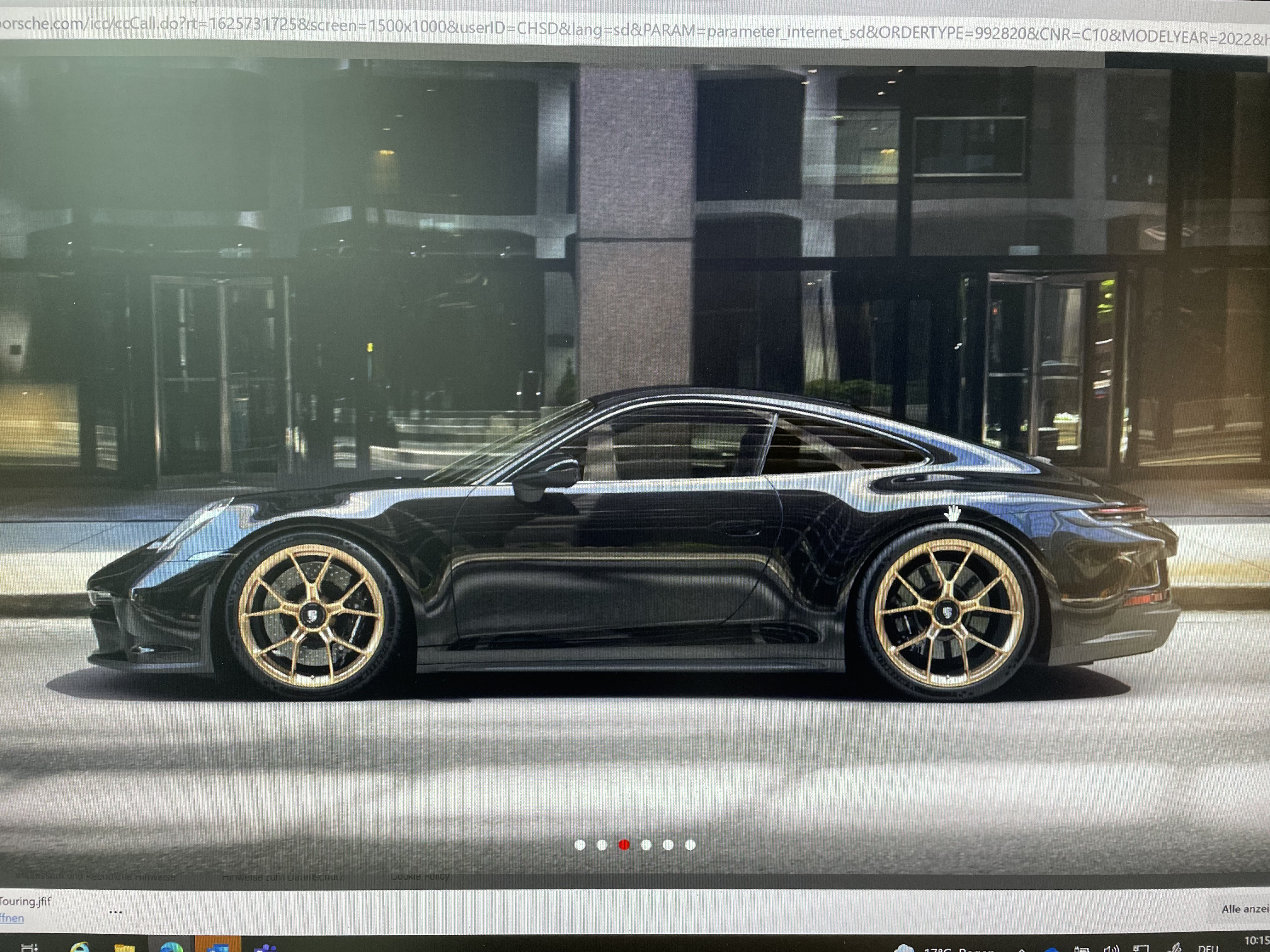Click the downloaded Touring.jfif file name
This screenshot has width=1270, height=952.
(25, 902)
